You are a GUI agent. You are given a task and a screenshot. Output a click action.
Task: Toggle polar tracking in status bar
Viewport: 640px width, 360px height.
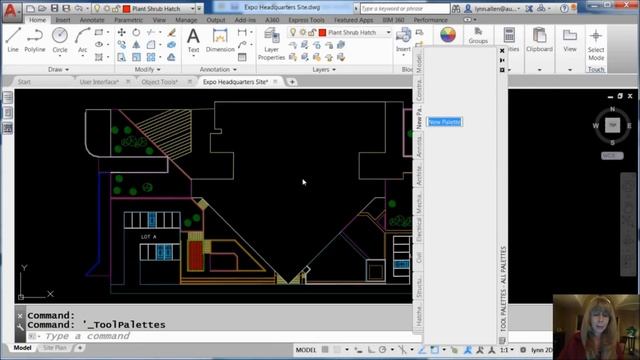click(382, 350)
